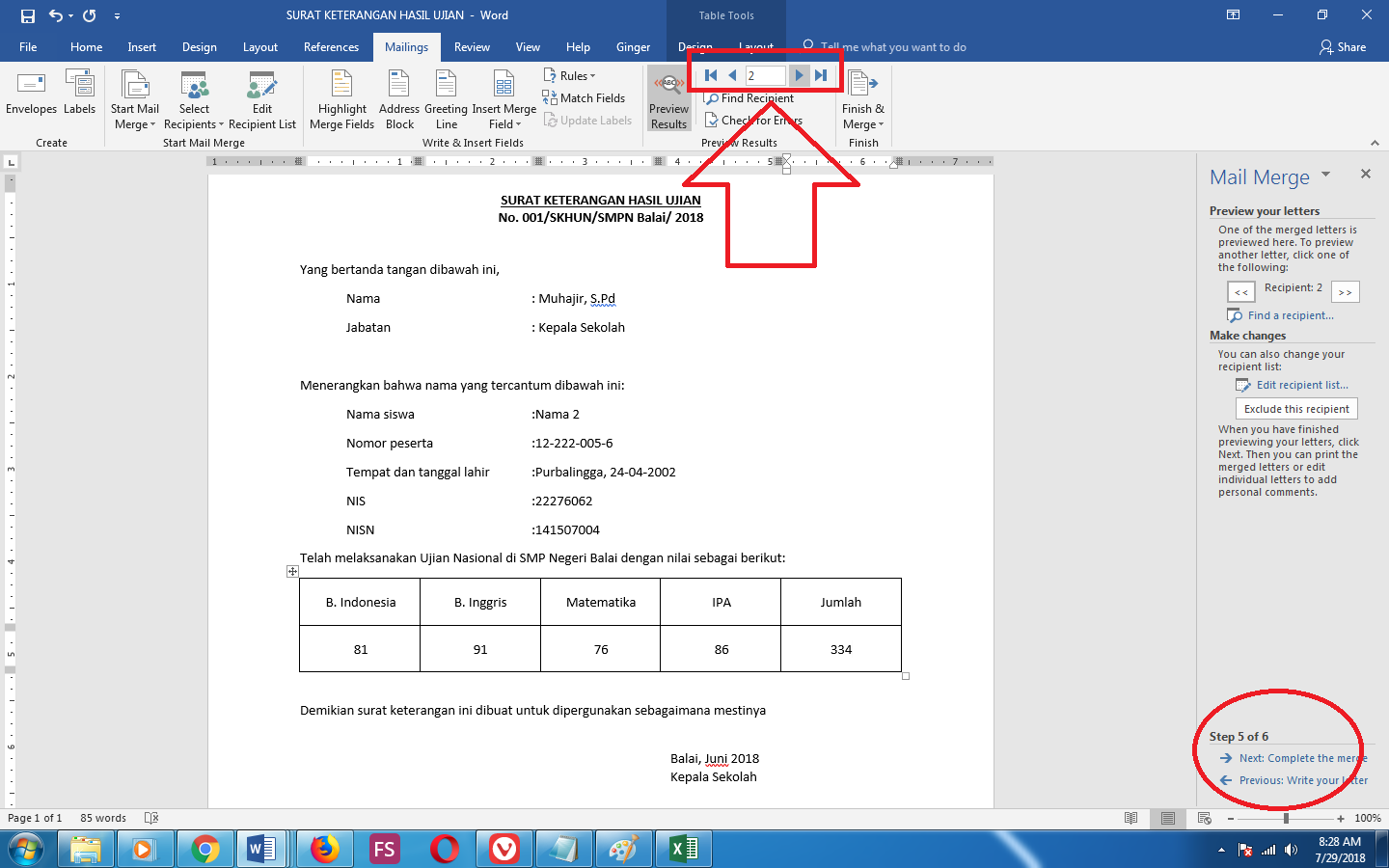Click Find Recipient in the ribbon
Viewport: 1389px width, 868px height.
click(749, 98)
